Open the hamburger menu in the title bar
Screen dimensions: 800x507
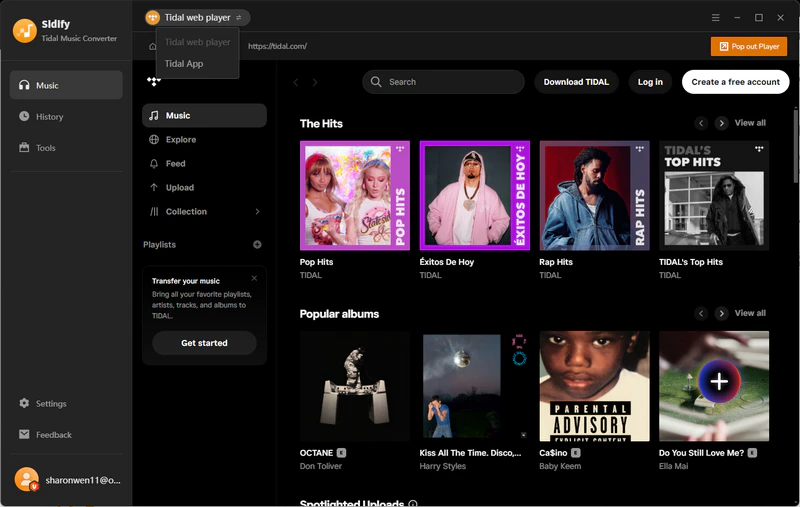point(715,17)
